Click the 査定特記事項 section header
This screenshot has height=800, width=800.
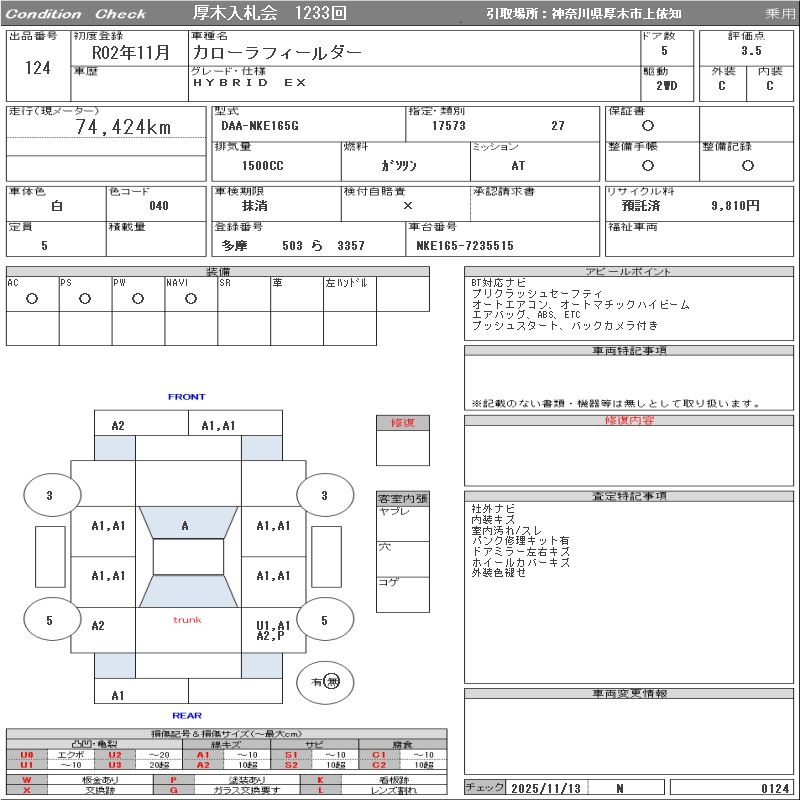point(628,496)
